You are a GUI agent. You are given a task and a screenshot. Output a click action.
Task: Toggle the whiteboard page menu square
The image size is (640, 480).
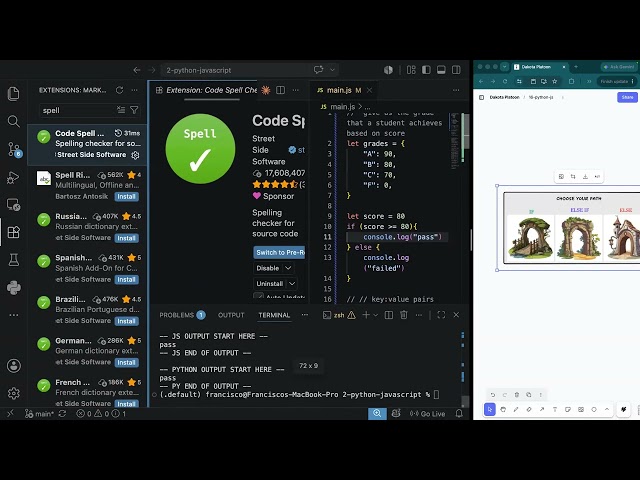tap(482, 97)
